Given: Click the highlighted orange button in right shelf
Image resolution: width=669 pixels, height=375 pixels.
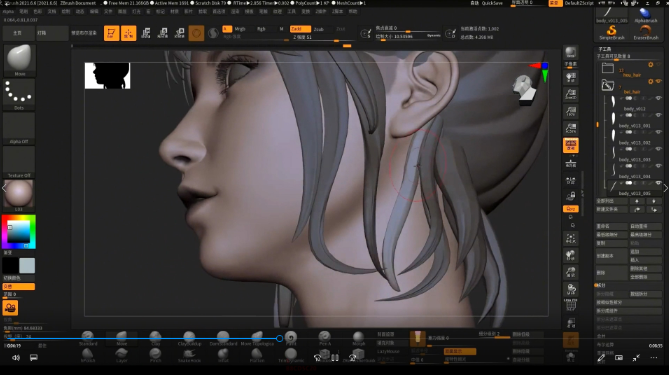Looking at the screenshot, I should tap(570, 145).
